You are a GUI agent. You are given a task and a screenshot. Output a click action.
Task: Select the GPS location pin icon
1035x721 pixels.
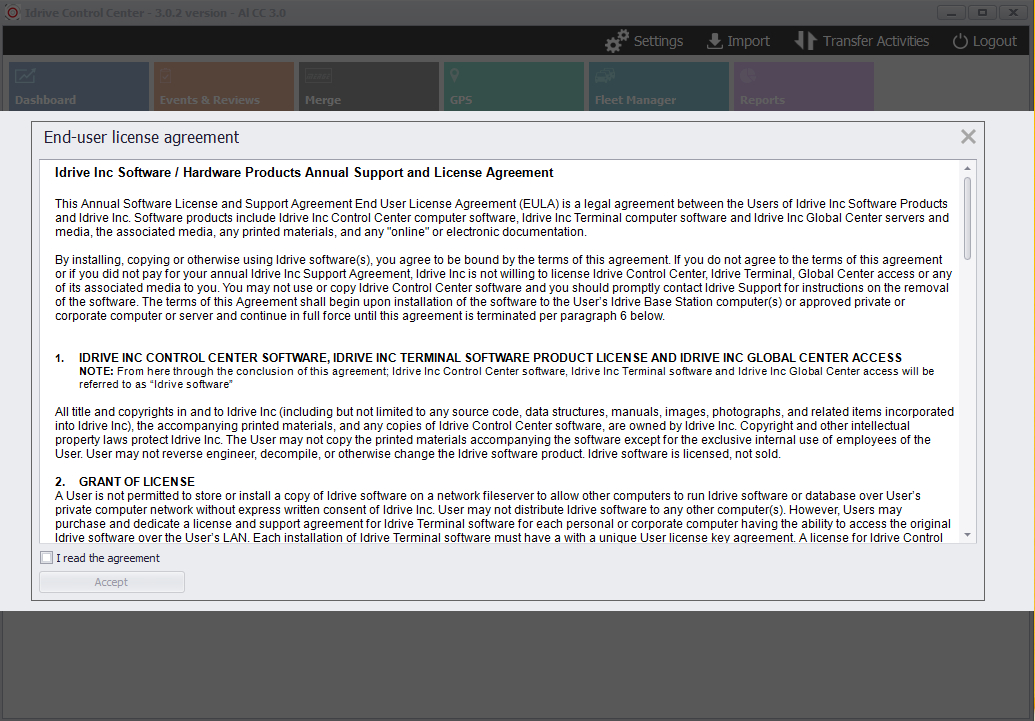coord(453,74)
